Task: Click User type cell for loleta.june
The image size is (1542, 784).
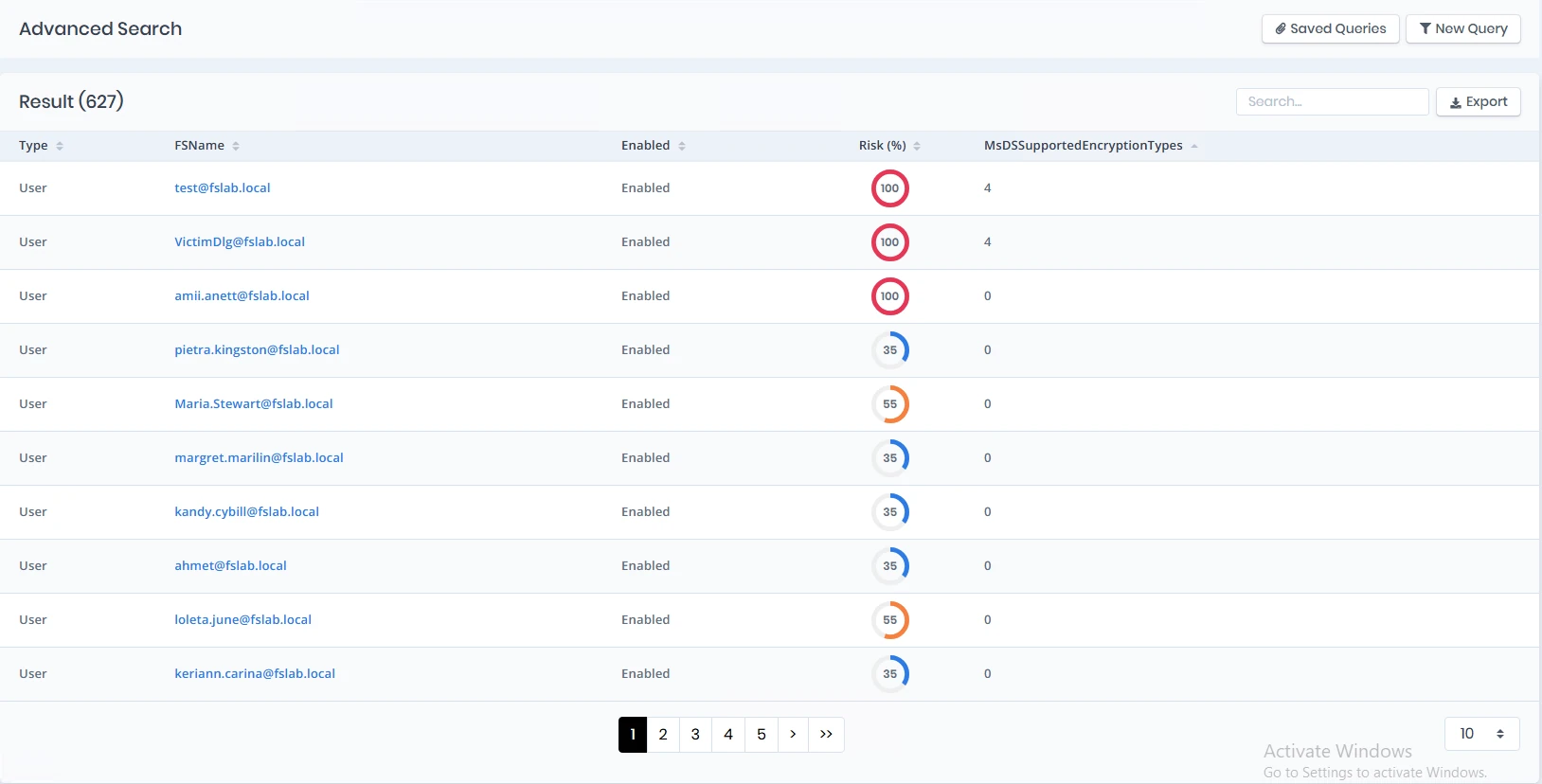Action: [x=33, y=619]
